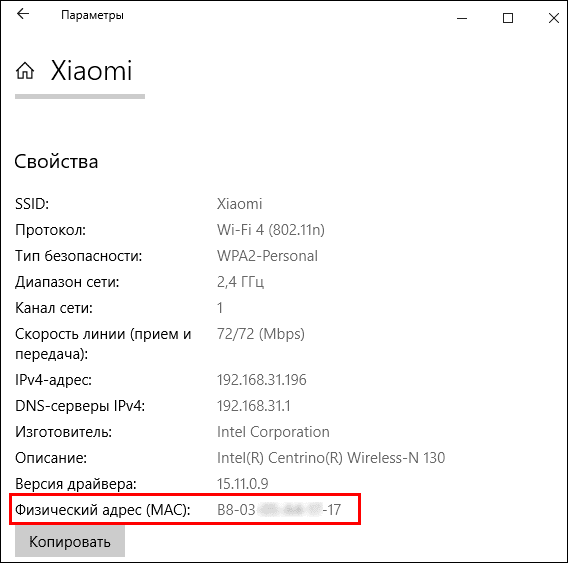Click the Свойства section heading

pos(56,162)
